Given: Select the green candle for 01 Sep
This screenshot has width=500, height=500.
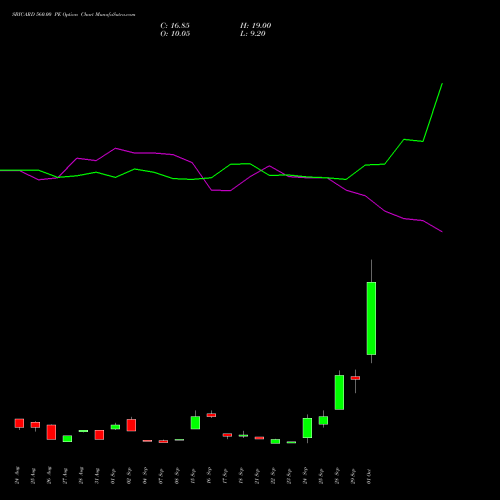Looking at the screenshot, I should pyautogui.click(x=115, y=427).
